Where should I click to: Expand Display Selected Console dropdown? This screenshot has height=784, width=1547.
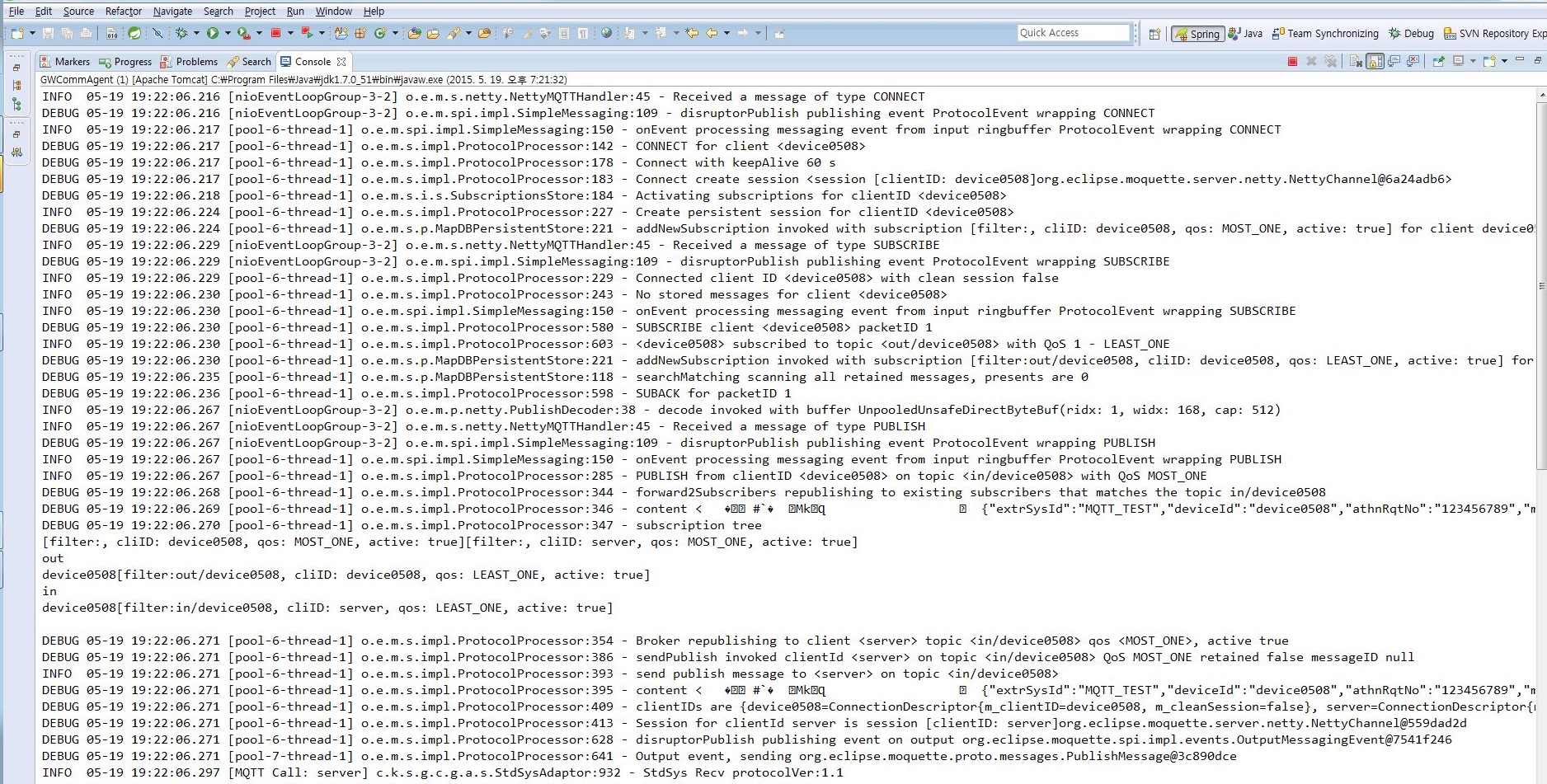pyautogui.click(x=1472, y=62)
